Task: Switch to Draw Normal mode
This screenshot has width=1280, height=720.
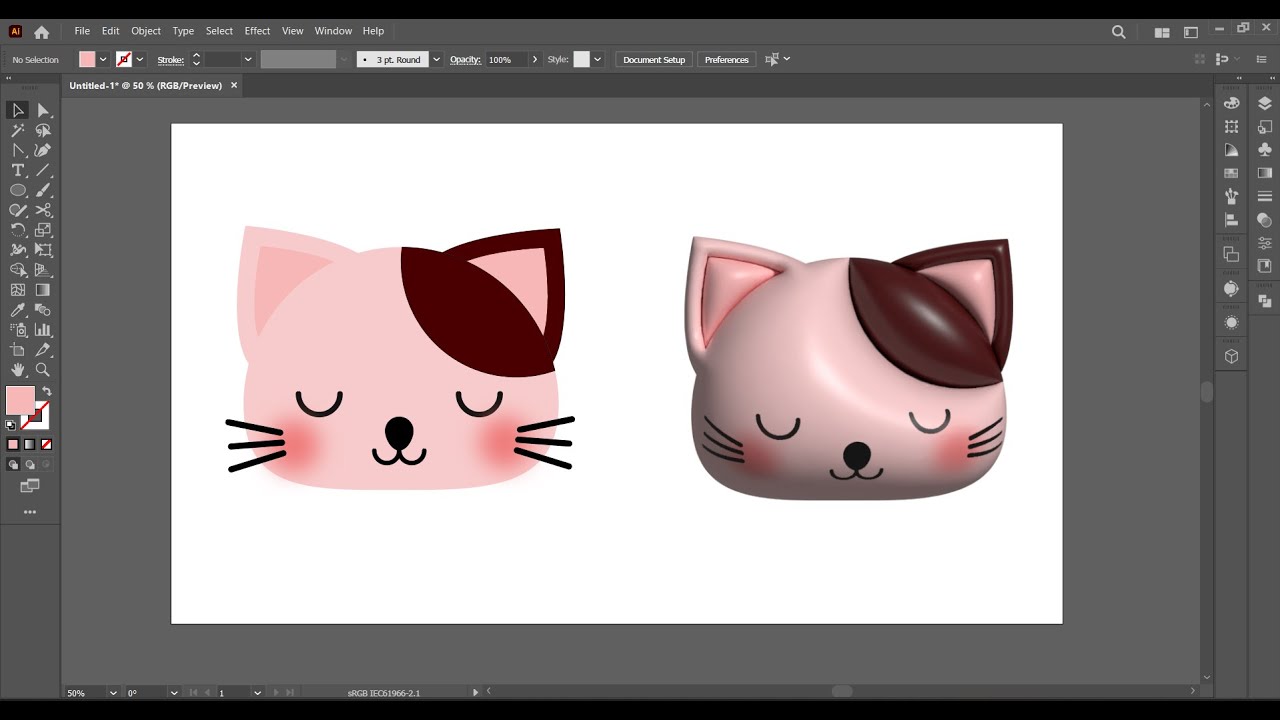Action: click(x=13, y=464)
